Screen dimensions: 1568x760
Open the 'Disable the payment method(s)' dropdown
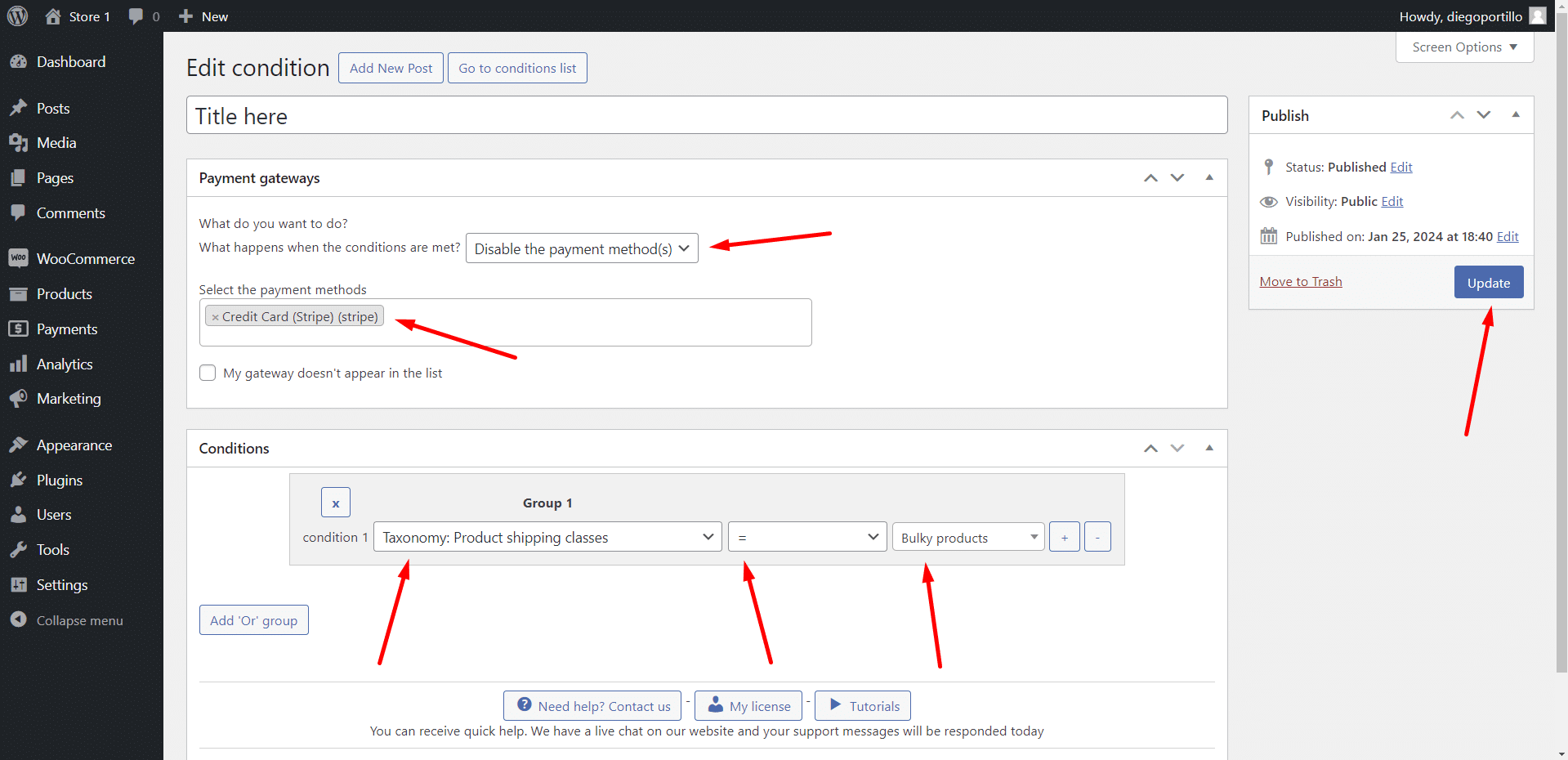coord(581,248)
